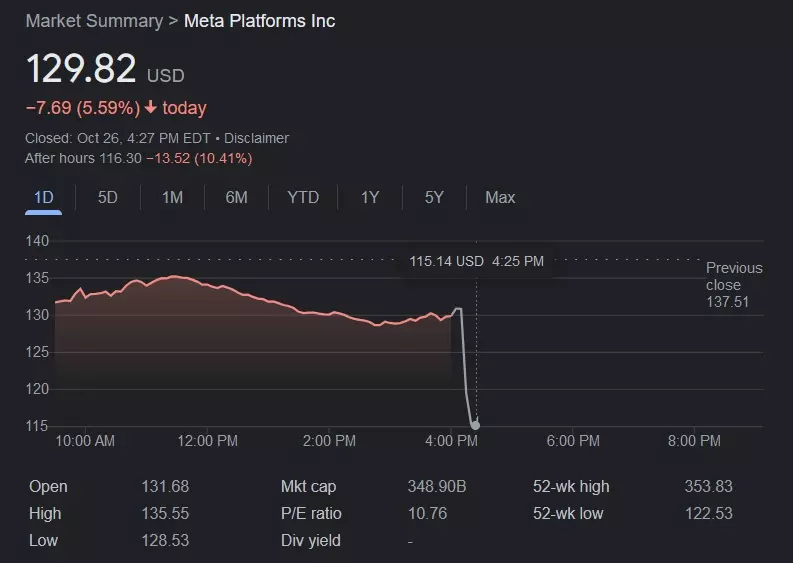Screen dimensions: 793x563
Task: Click the Mkt cap value 348.90B
Action: pos(437,487)
